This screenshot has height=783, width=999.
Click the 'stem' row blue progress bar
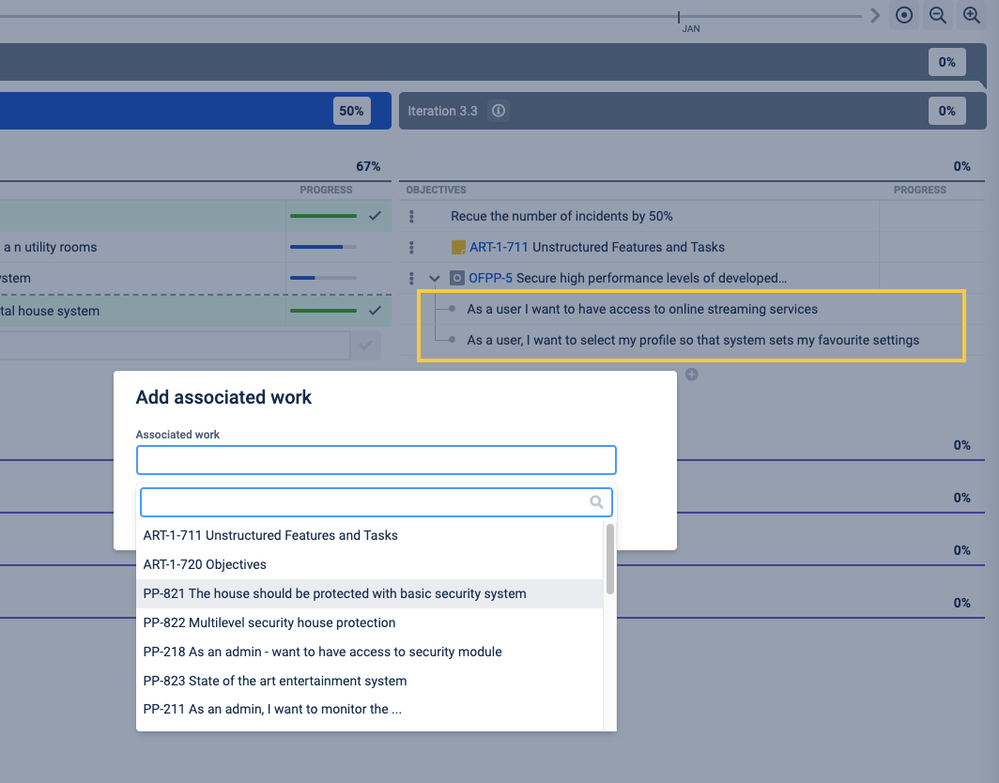pyautogui.click(x=323, y=278)
